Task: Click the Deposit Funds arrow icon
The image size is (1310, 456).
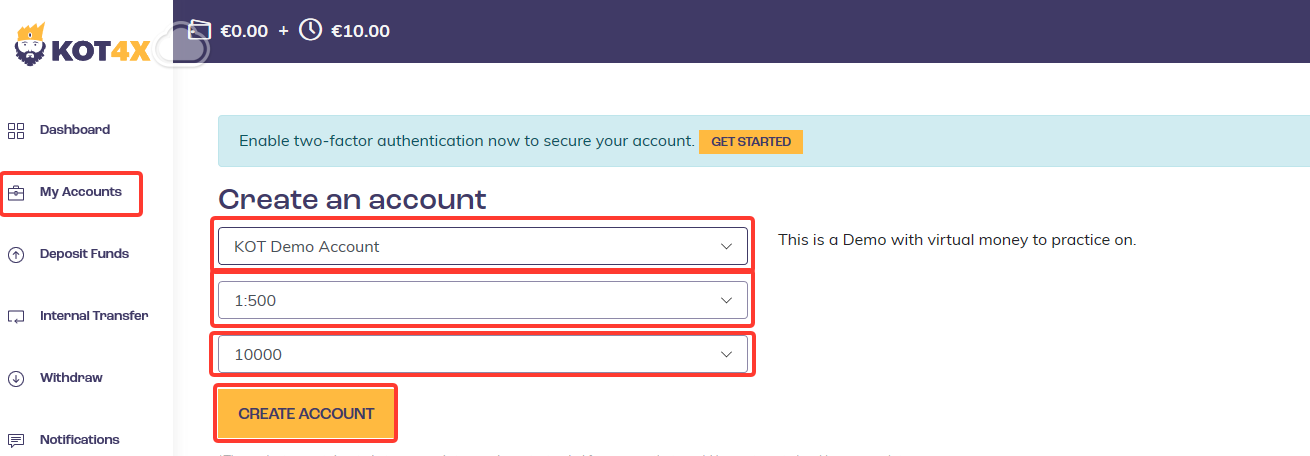Action: pos(16,255)
